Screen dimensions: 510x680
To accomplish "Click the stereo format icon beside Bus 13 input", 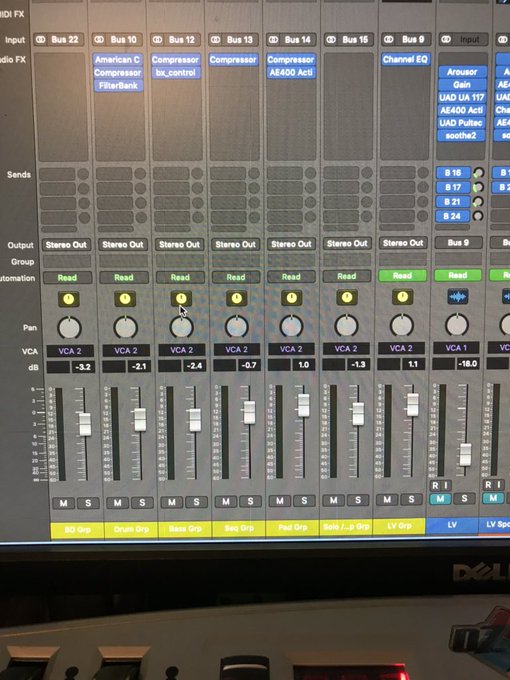I will 215,40.
